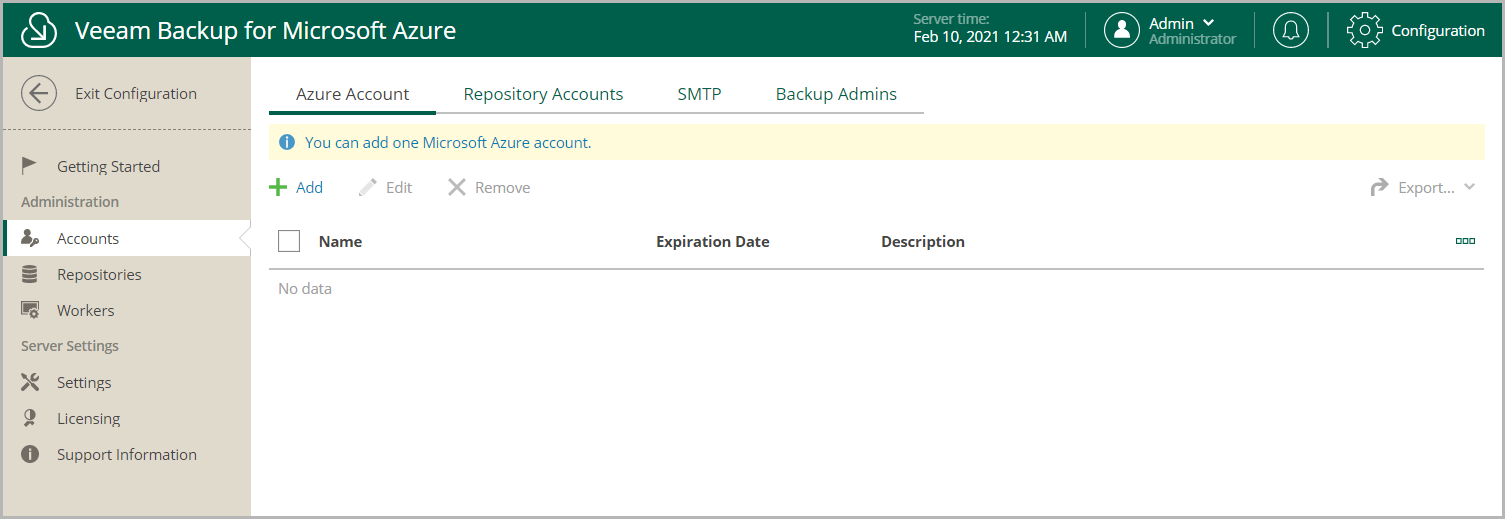Click the Remove X icon
This screenshot has width=1505, height=519.
(x=457, y=187)
